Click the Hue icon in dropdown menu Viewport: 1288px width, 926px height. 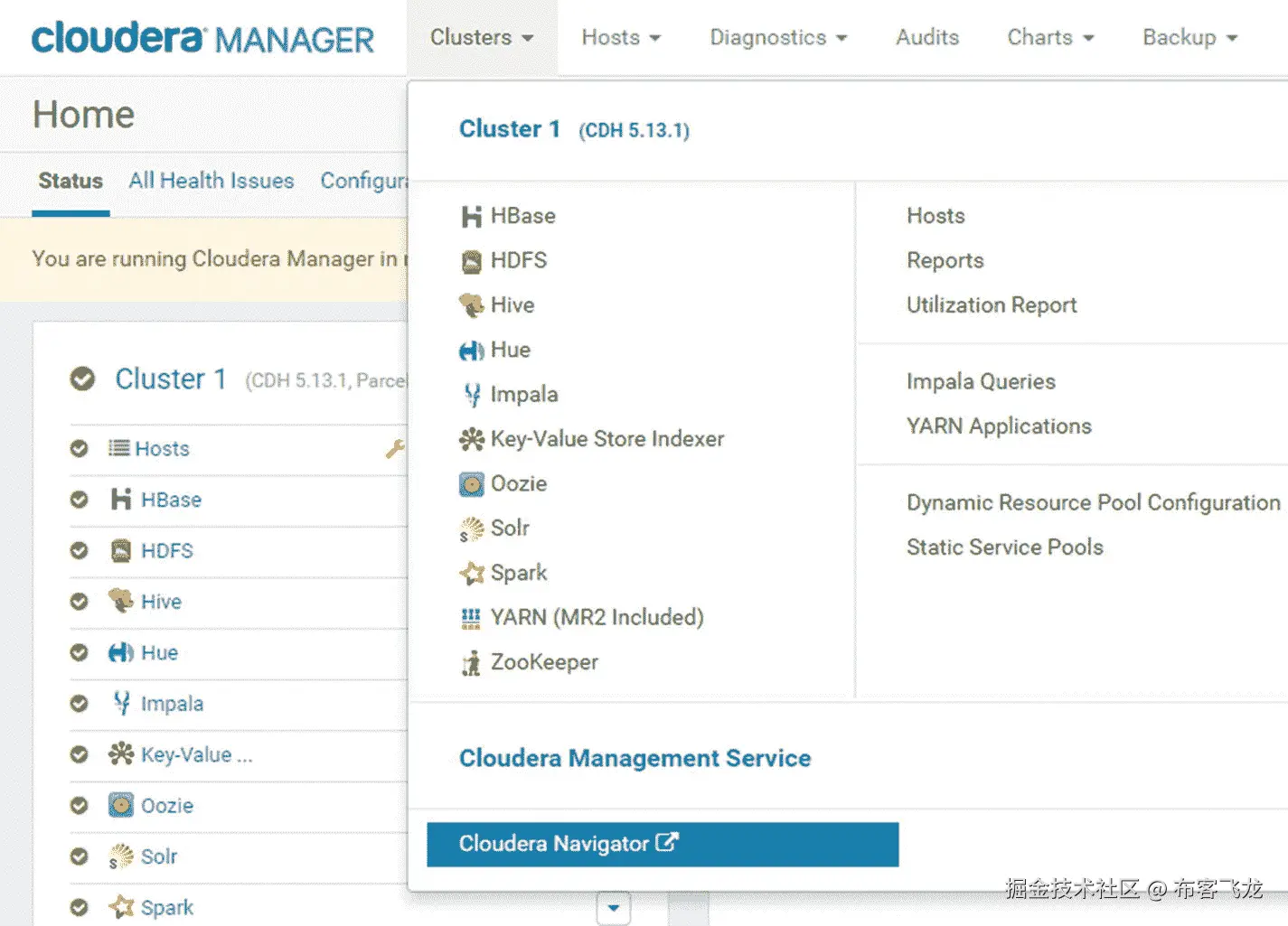pyautogui.click(x=471, y=351)
